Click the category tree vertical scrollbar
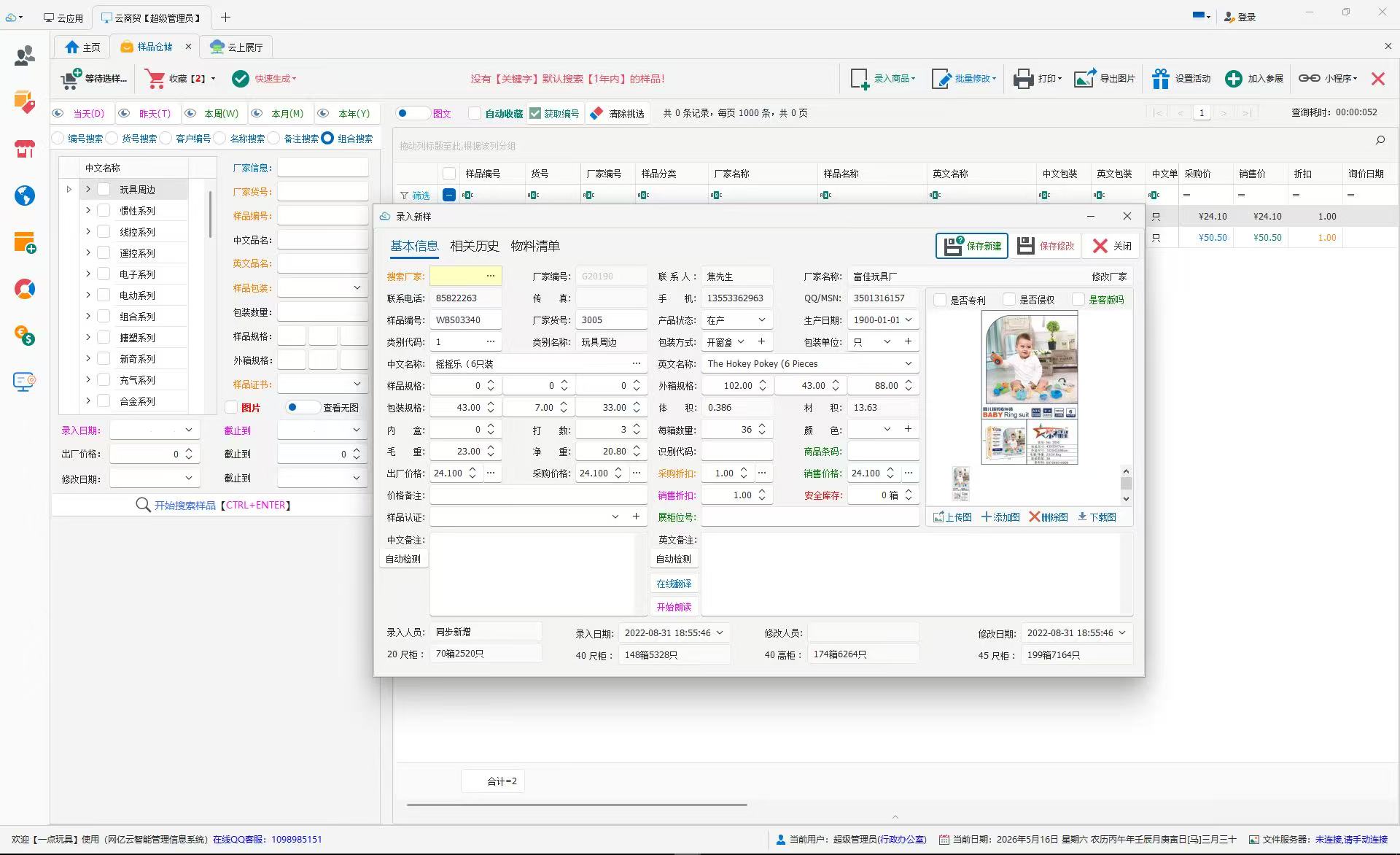 211,214
